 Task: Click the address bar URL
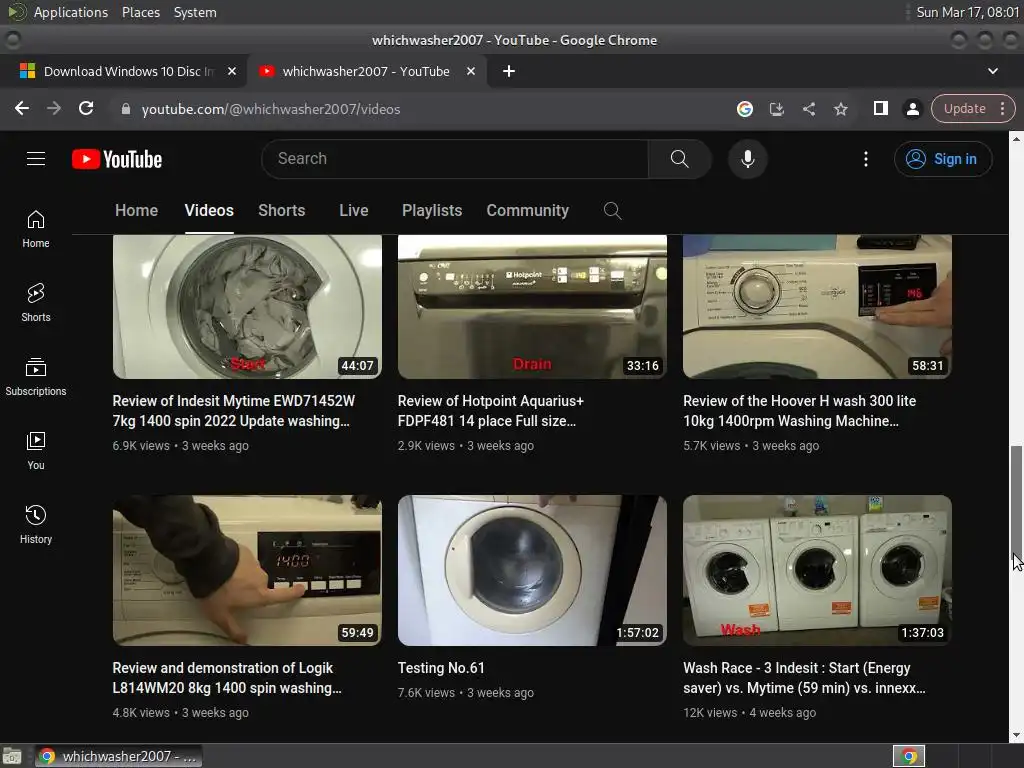pyautogui.click(x=270, y=109)
